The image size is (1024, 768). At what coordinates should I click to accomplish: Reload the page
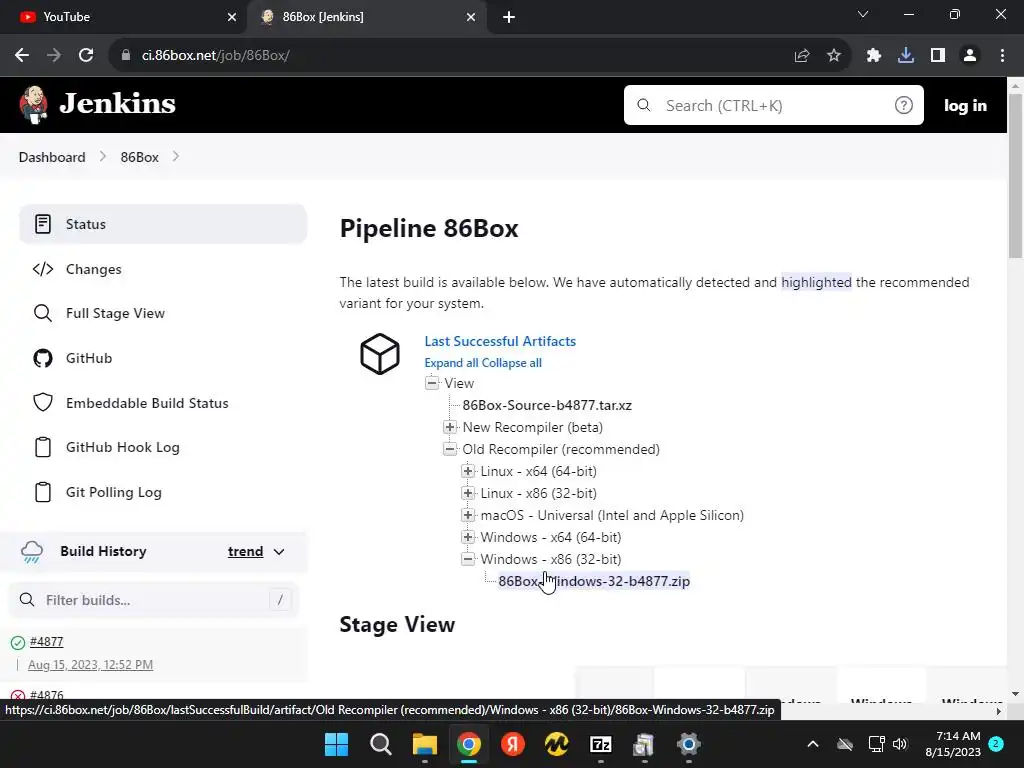pyautogui.click(x=86, y=56)
